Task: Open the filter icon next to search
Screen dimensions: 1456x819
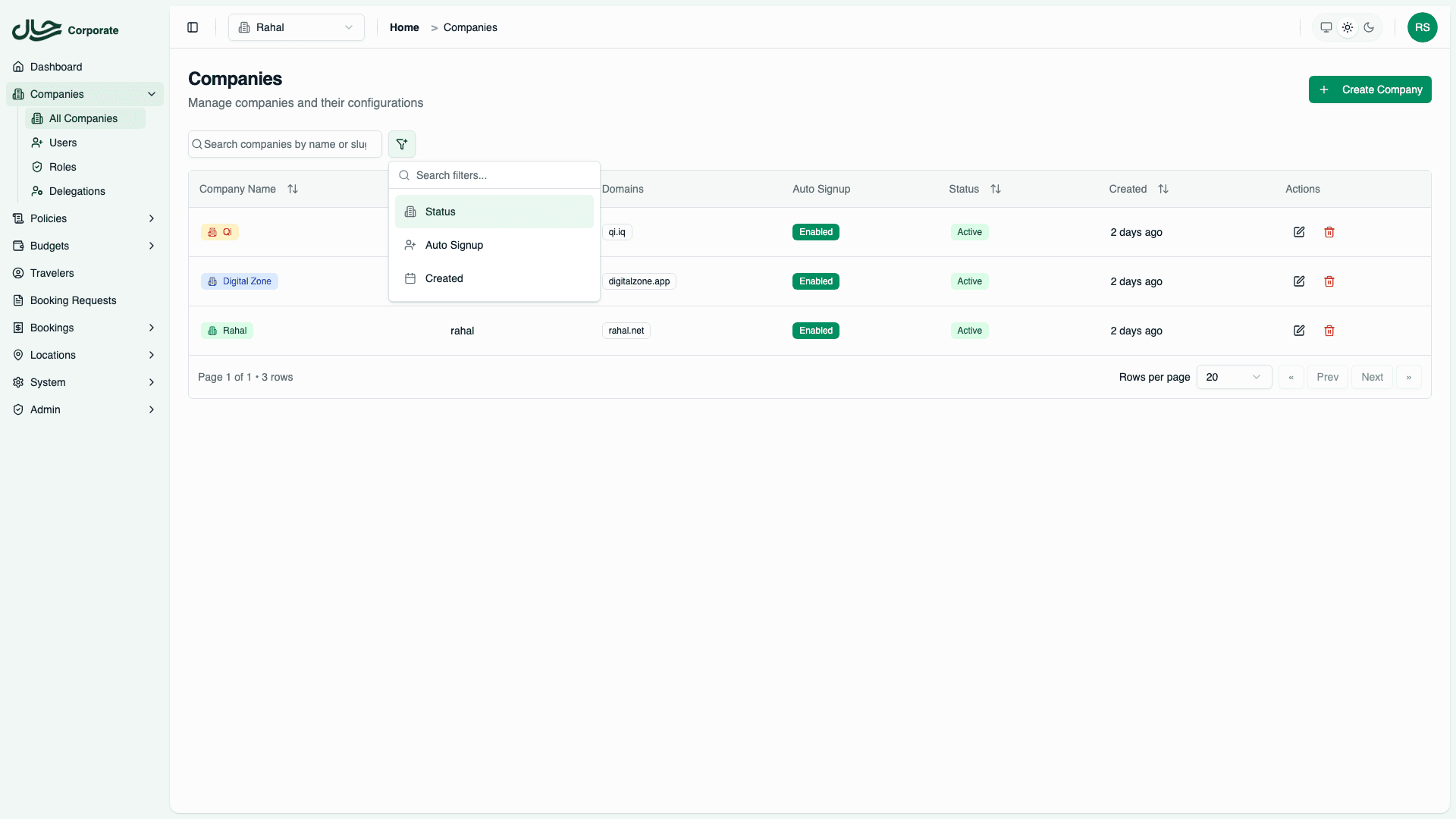Action: [x=402, y=144]
